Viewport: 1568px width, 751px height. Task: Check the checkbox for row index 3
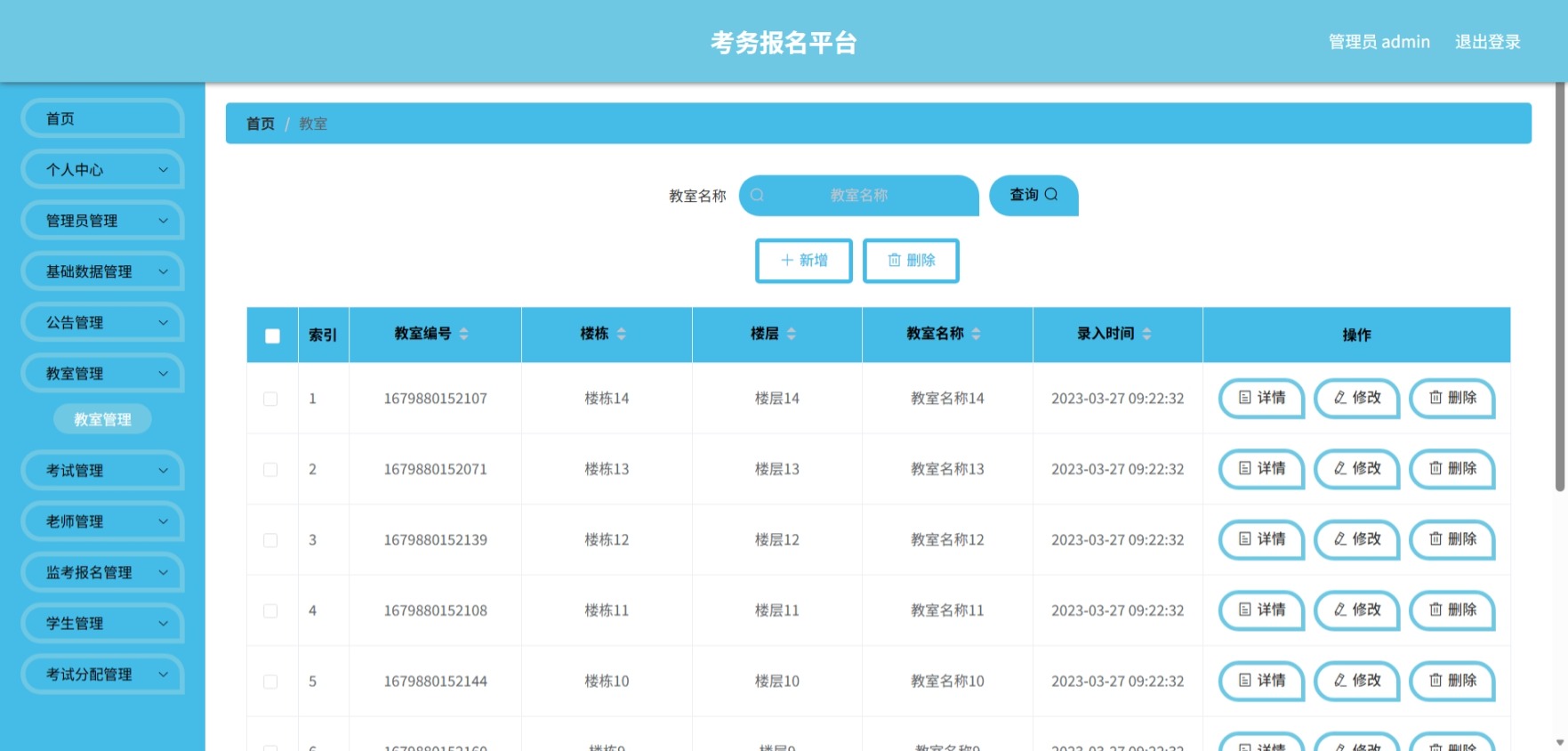(270, 540)
